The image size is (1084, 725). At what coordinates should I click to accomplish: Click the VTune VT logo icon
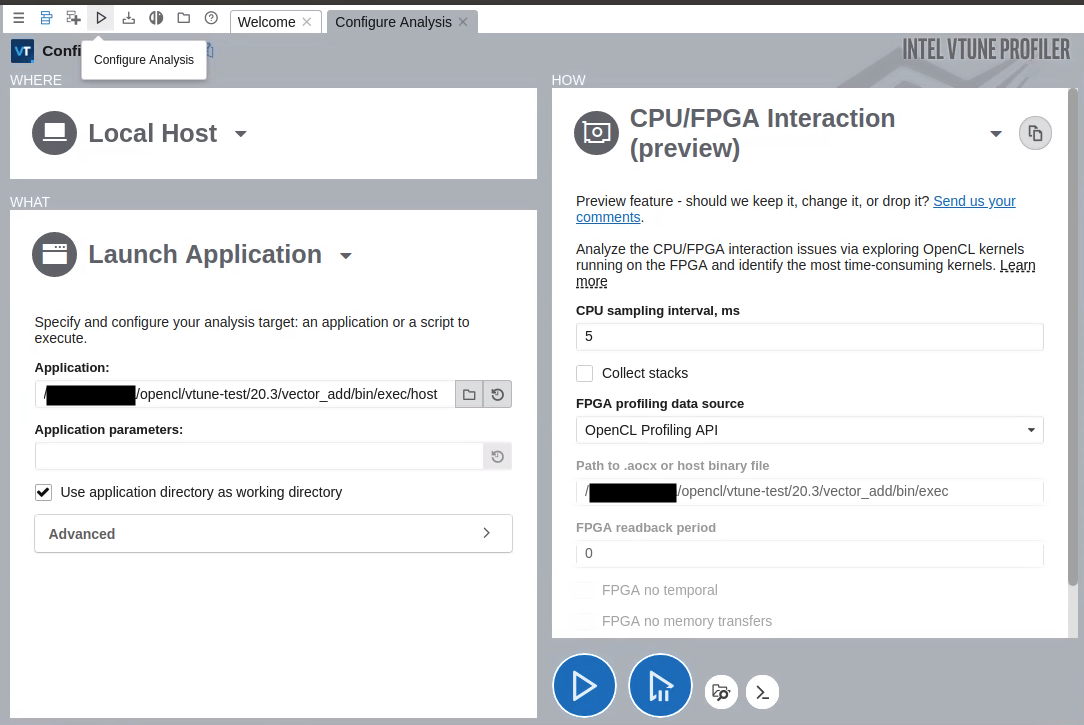click(x=23, y=50)
